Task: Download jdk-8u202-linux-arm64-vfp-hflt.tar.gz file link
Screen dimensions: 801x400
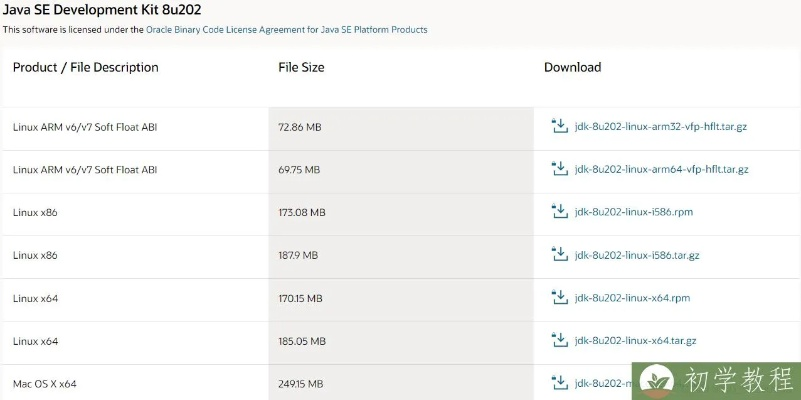Action: (661, 170)
